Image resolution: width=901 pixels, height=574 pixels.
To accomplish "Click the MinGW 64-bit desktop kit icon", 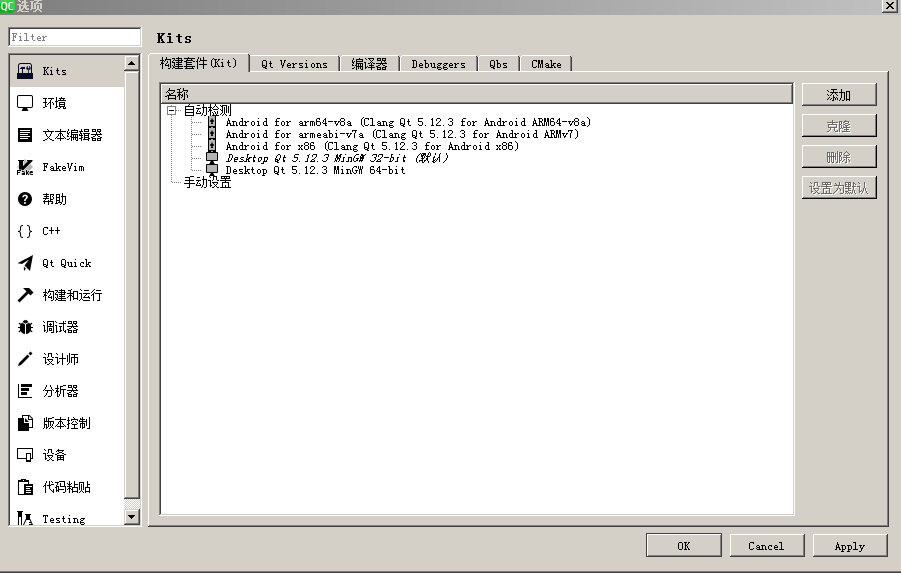I will [x=212, y=169].
